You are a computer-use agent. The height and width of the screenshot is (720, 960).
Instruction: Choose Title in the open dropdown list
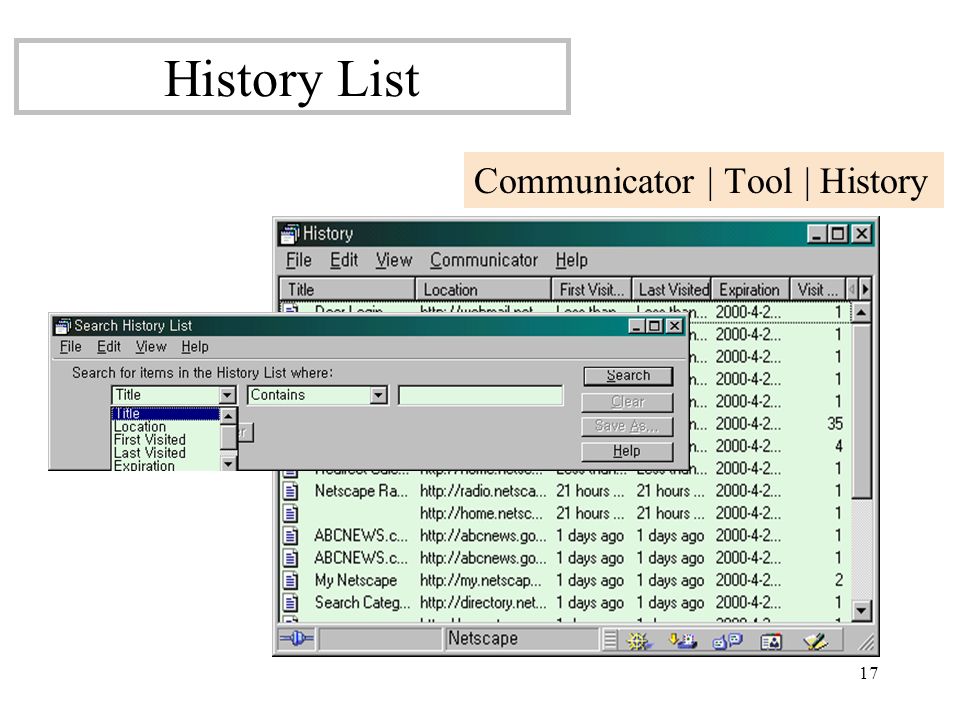(x=165, y=414)
